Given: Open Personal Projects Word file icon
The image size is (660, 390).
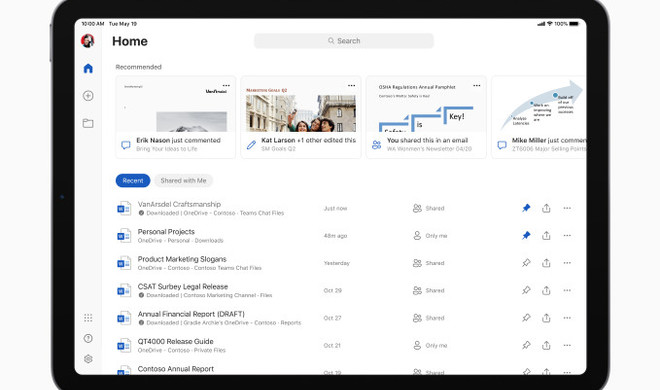Looking at the screenshot, I should click(x=124, y=236).
